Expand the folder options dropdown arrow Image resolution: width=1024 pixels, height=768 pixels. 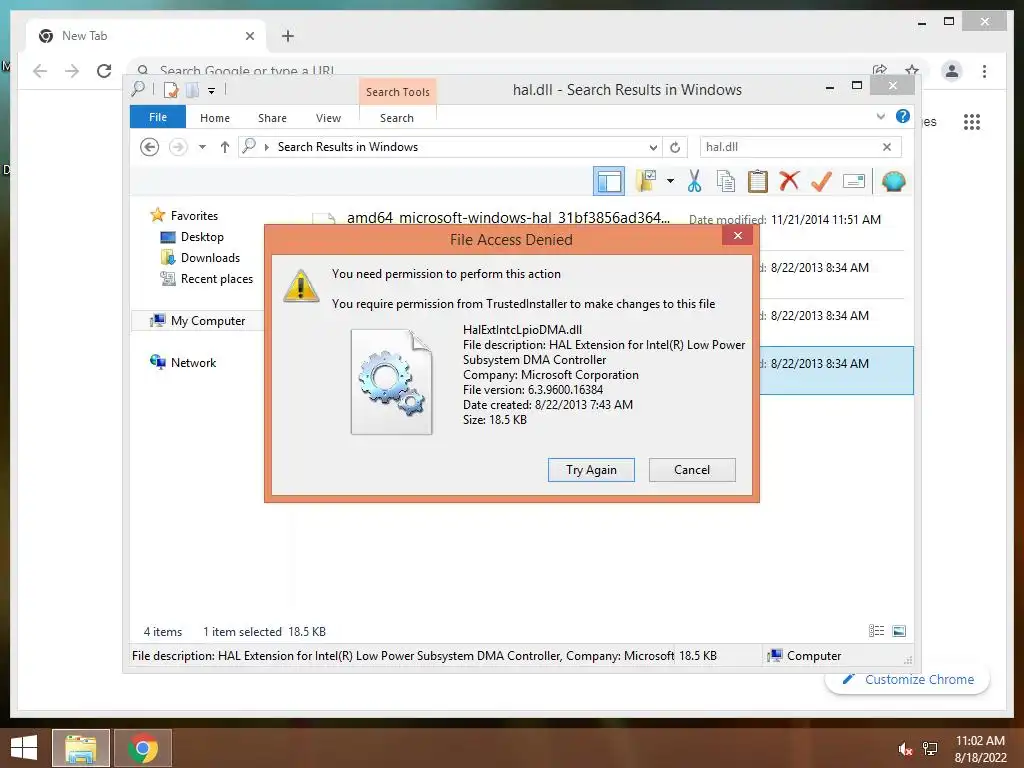[x=670, y=181]
